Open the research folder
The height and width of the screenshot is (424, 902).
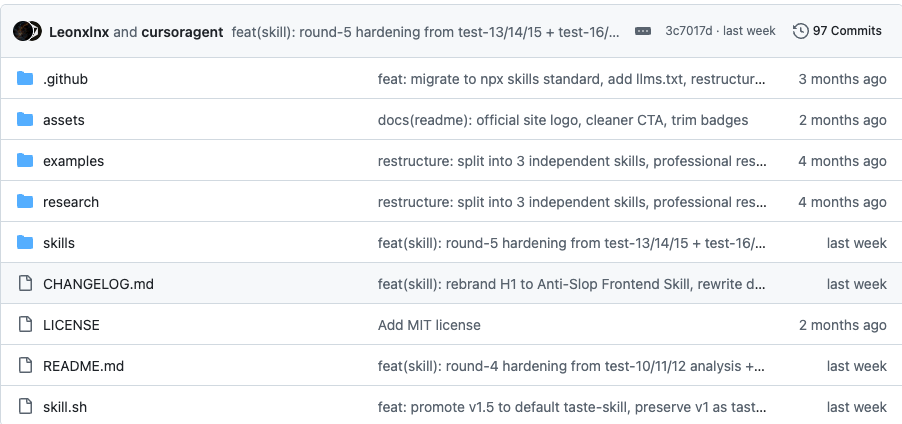point(71,202)
